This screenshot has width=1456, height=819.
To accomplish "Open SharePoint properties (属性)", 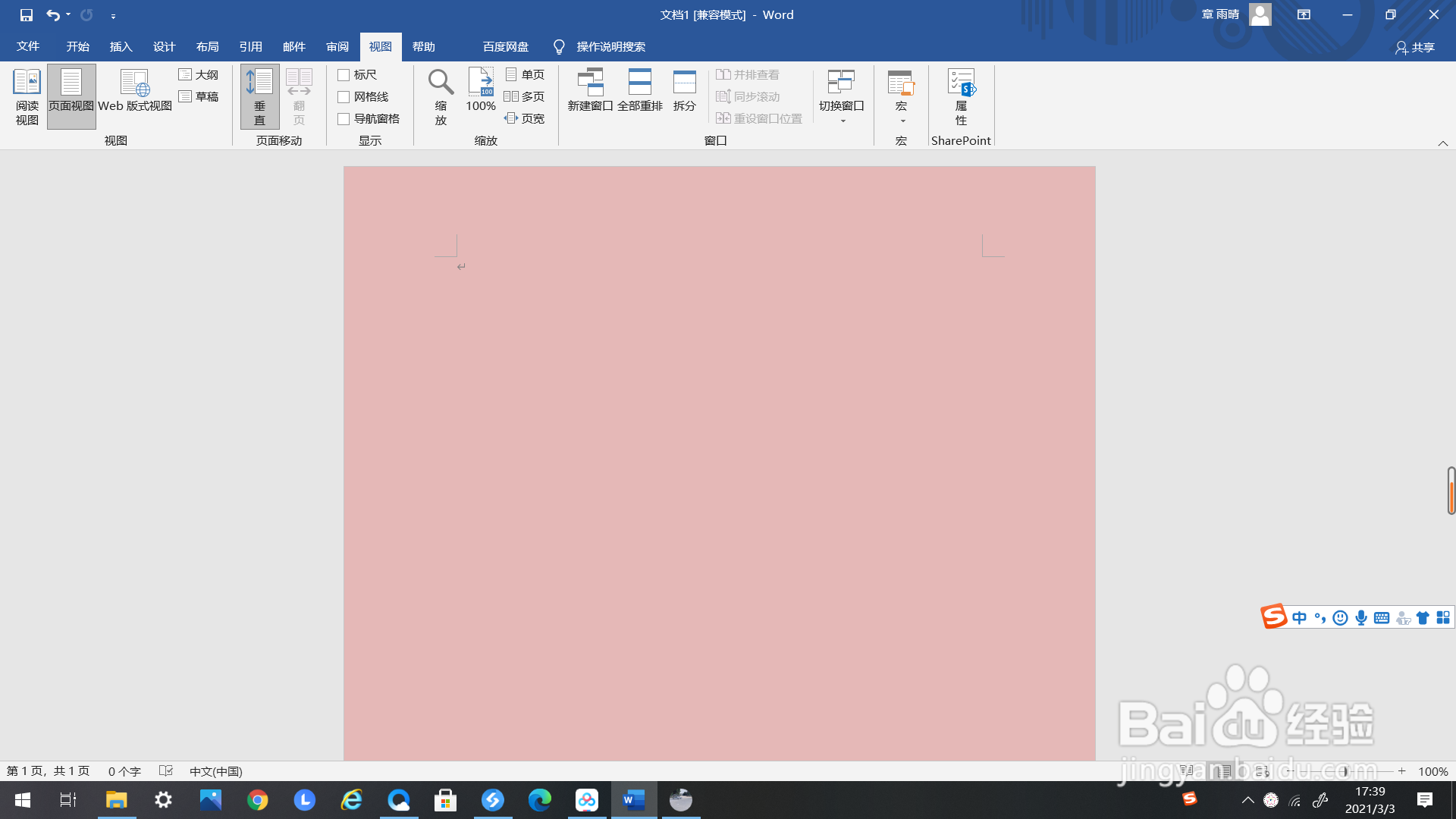I will click(961, 96).
